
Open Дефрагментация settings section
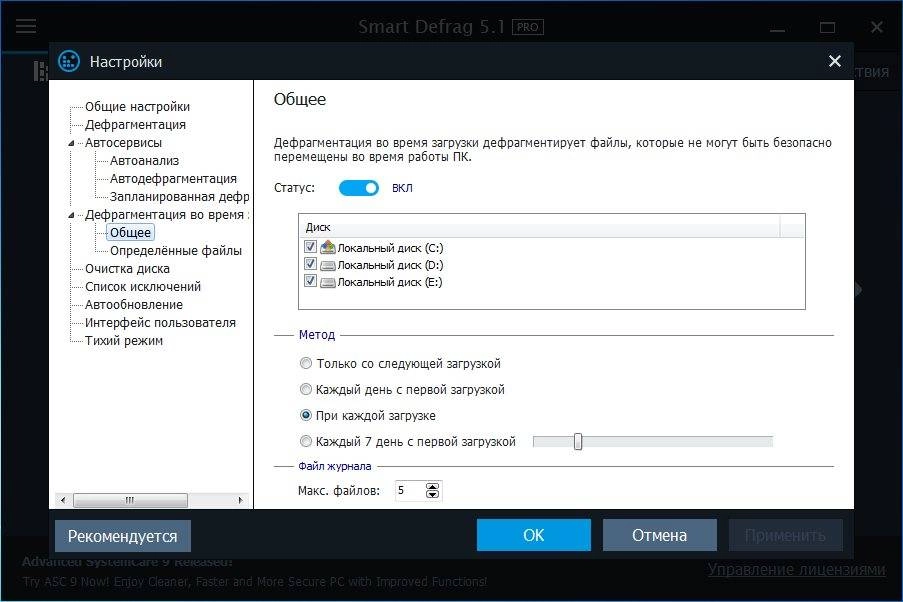(x=135, y=124)
